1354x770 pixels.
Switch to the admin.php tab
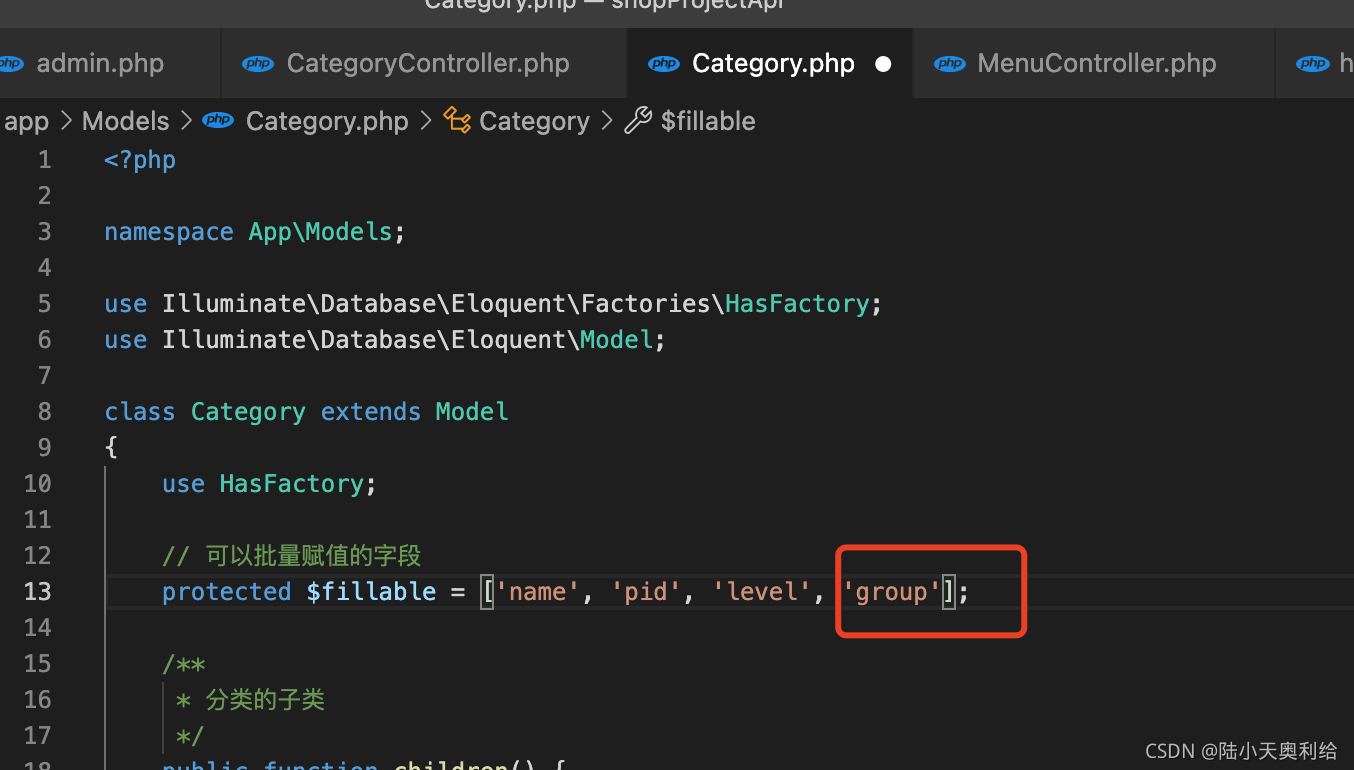click(100, 63)
